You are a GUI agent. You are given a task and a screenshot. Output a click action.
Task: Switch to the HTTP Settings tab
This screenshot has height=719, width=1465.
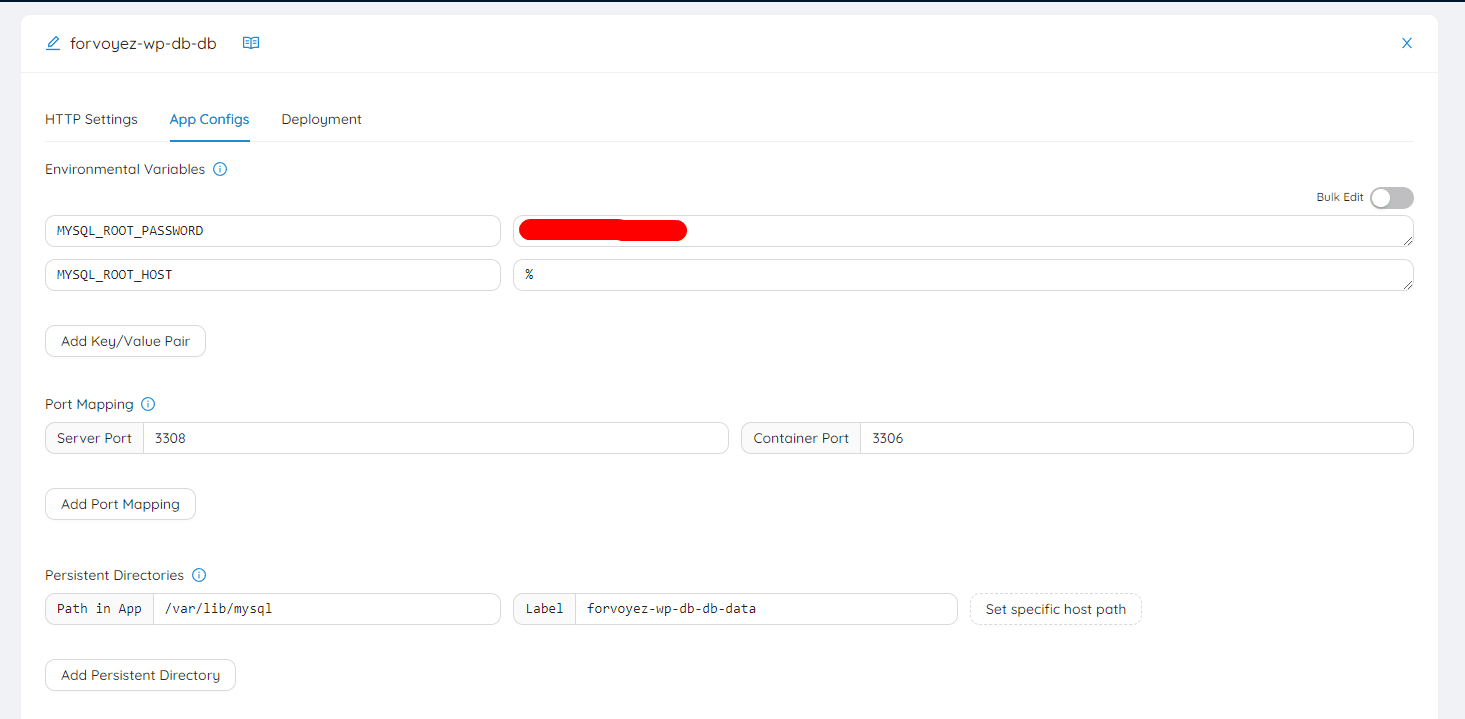(x=91, y=119)
